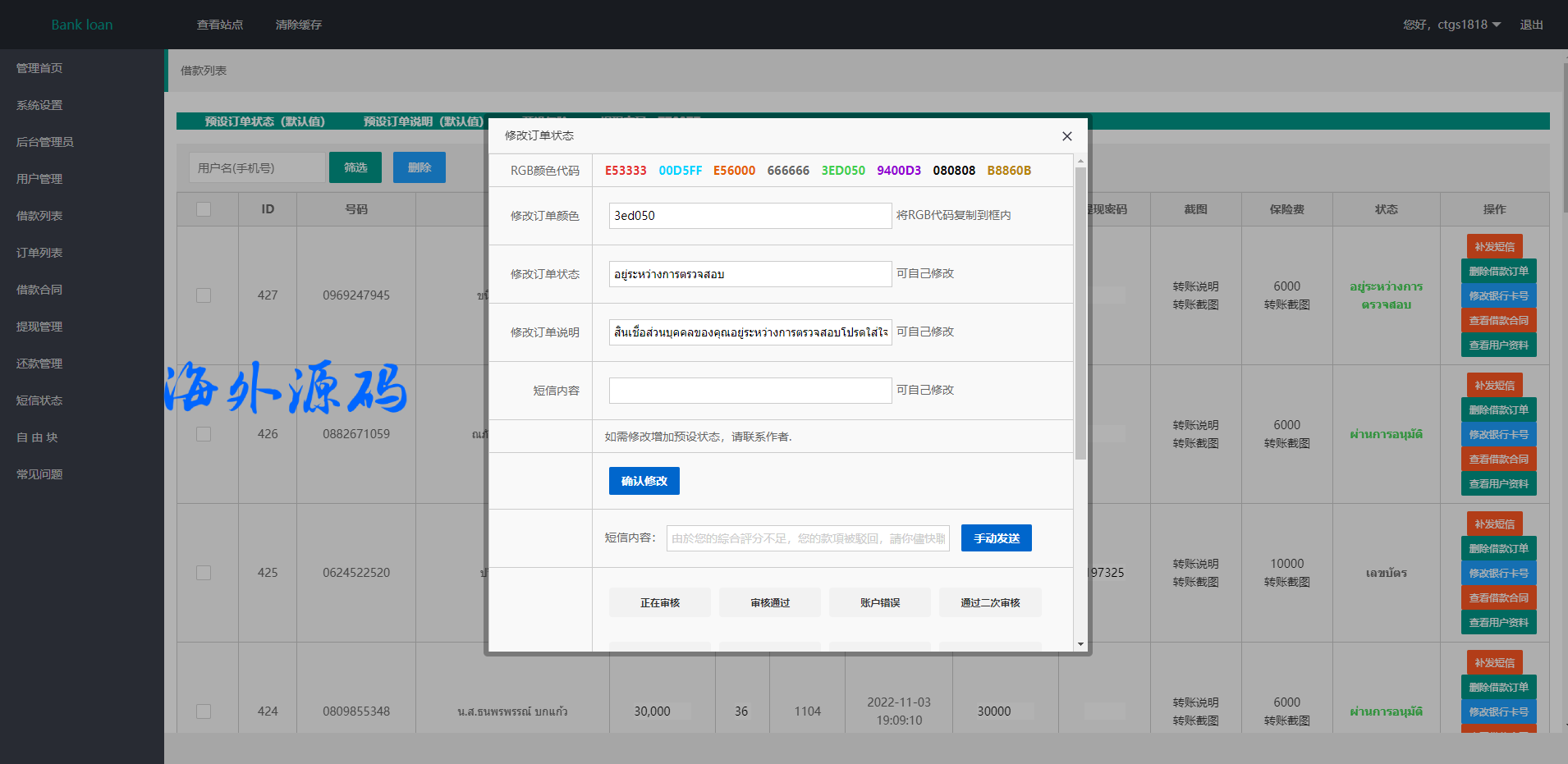This screenshot has width=1568, height=764.
Task: Choose the 审核通过 preset status
Action: pyautogui.click(x=770, y=603)
